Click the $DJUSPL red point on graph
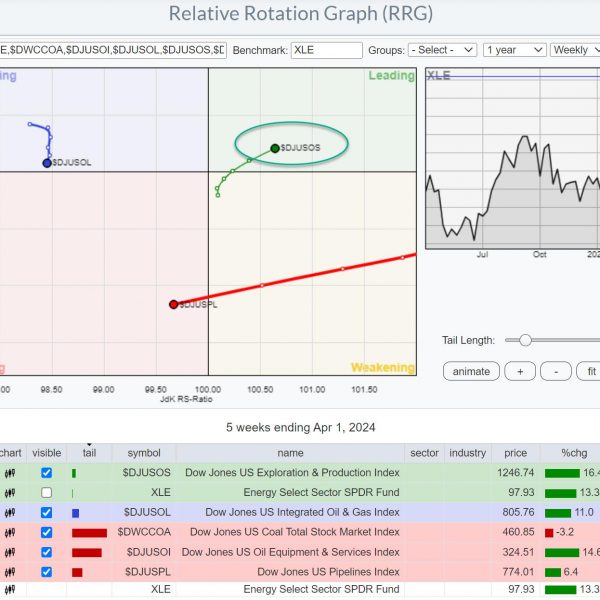The image size is (600, 600). (174, 304)
